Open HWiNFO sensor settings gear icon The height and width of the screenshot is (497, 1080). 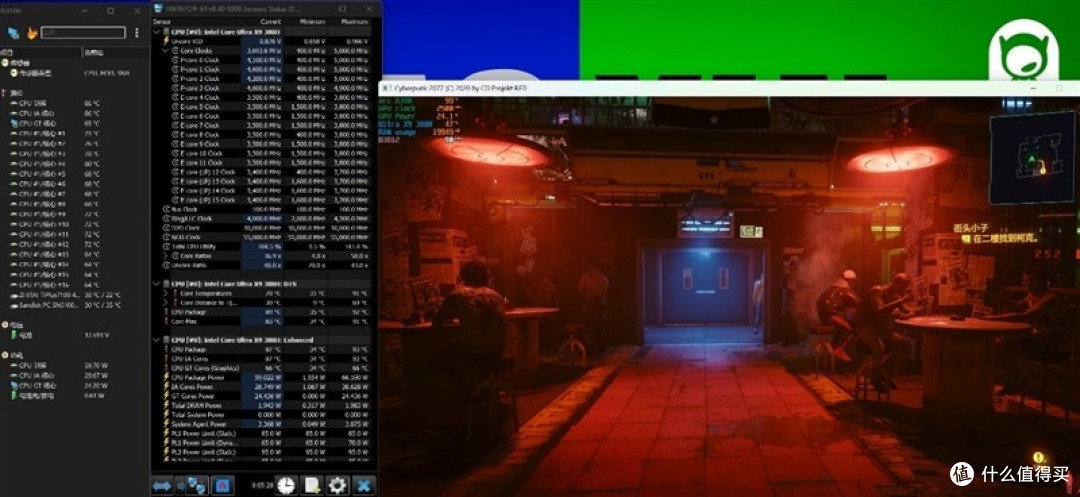pyautogui.click(x=338, y=485)
